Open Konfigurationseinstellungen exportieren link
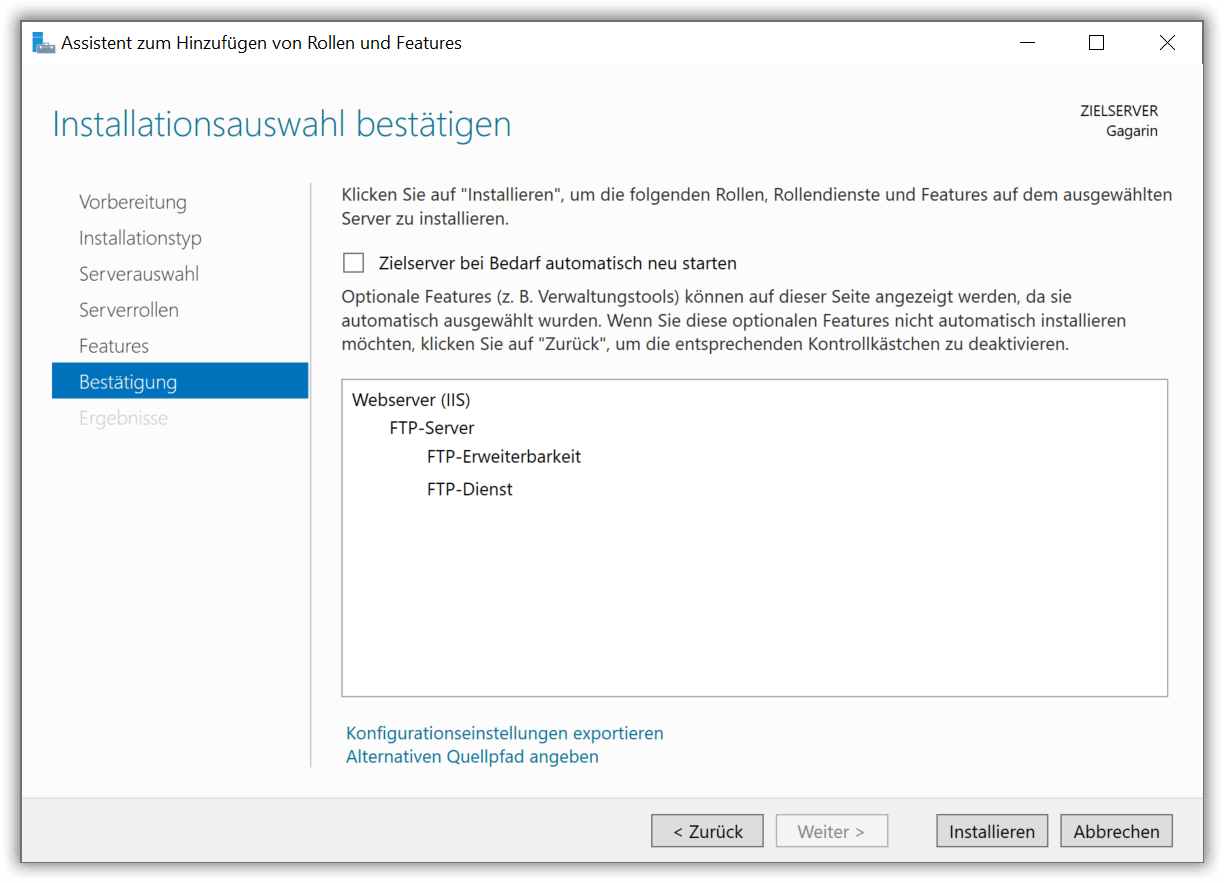The height and width of the screenshot is (883, 1224). tap(504, 733)
